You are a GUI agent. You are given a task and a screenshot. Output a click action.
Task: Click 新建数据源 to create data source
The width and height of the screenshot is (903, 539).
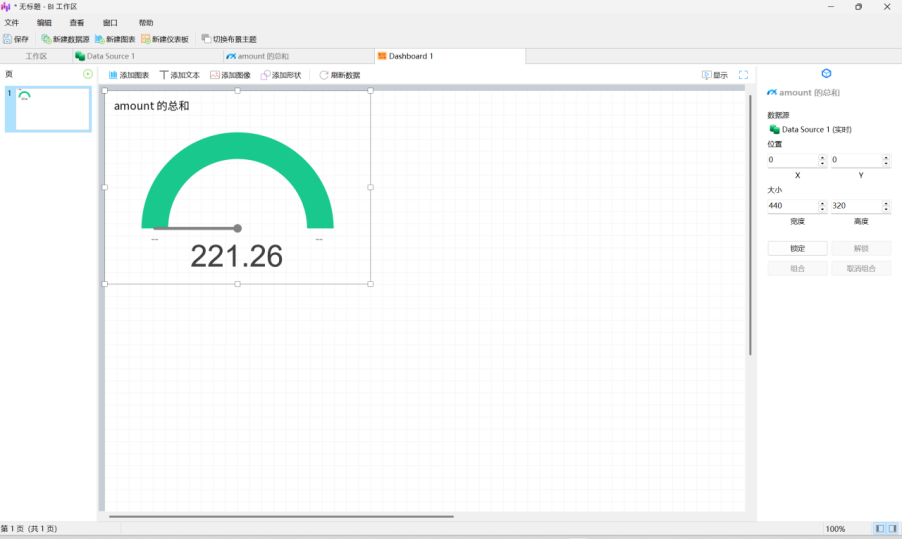point(47,39)
